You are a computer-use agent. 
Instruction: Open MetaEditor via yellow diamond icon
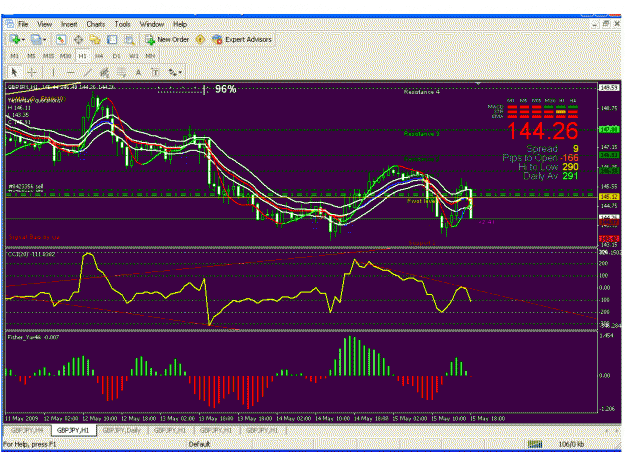click(200, 39)
